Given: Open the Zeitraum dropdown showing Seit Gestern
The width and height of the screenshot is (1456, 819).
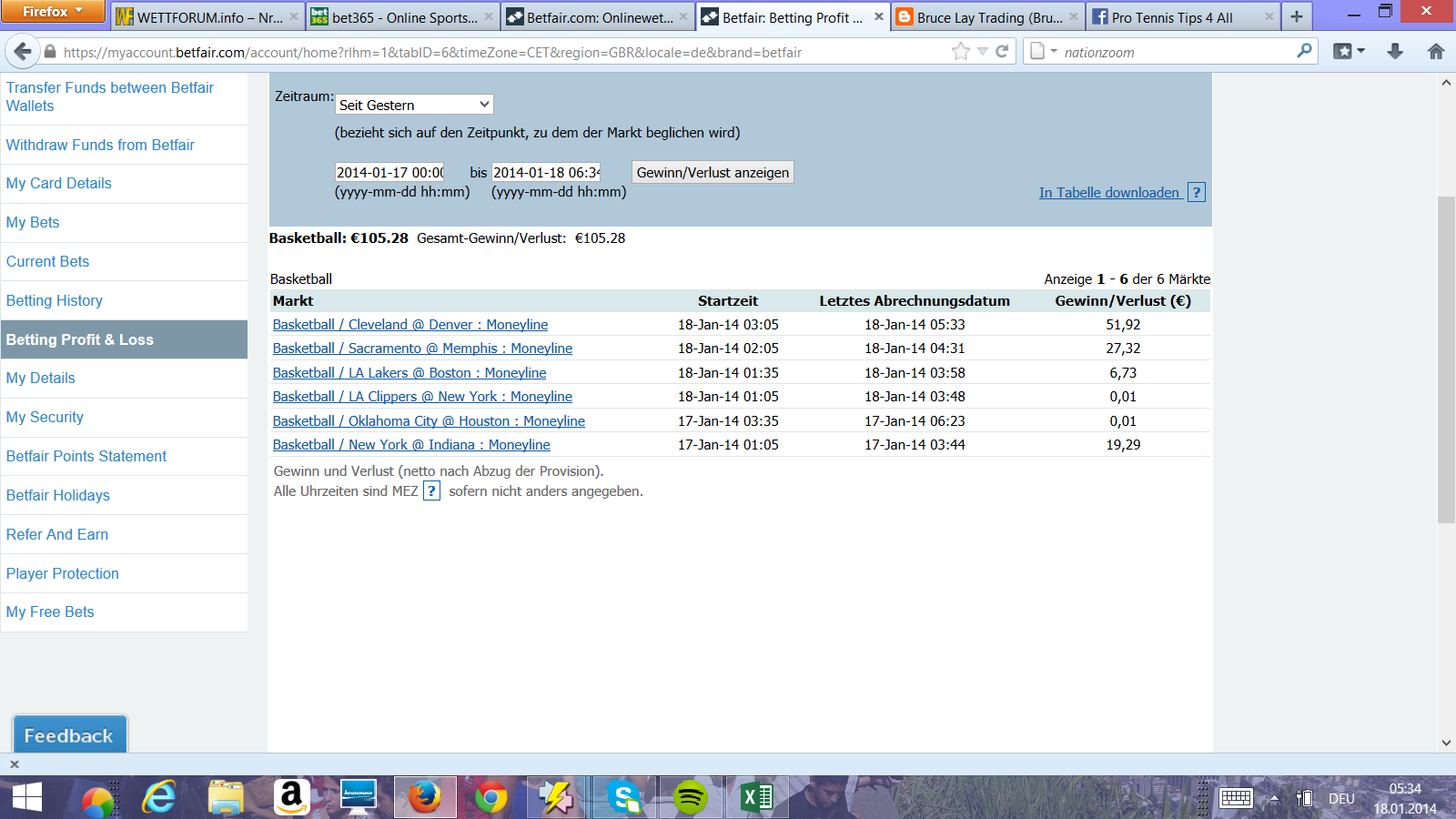Looking at the screenshot, I should [414, 105].
